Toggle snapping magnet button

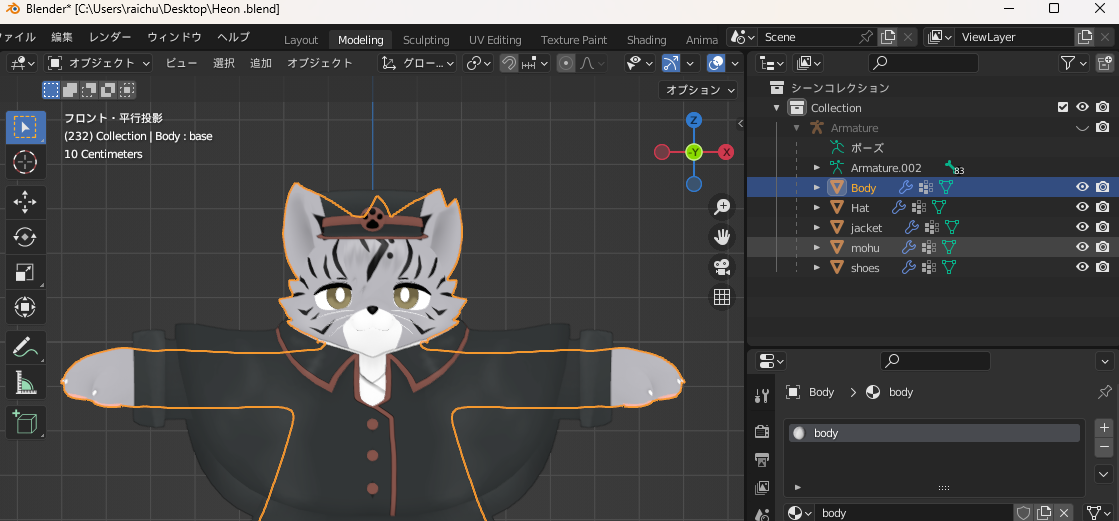tap(509, 64)
